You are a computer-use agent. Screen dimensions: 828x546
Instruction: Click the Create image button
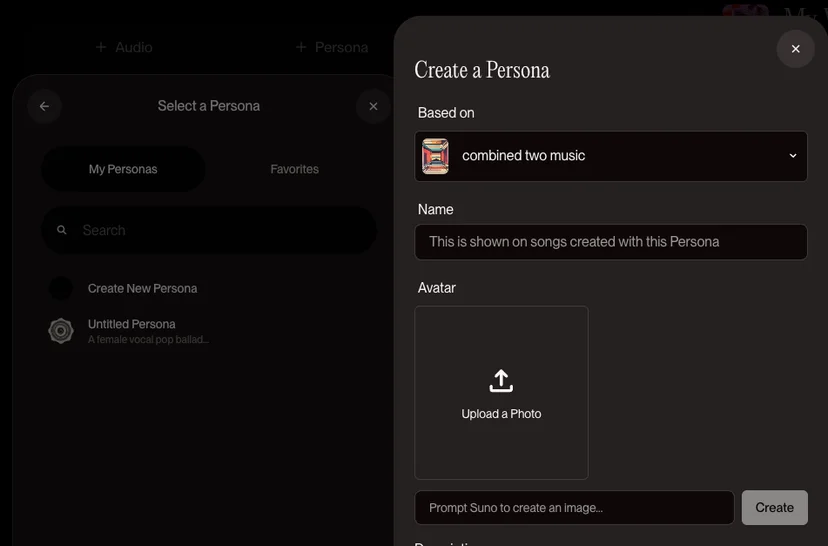[774, 507]
